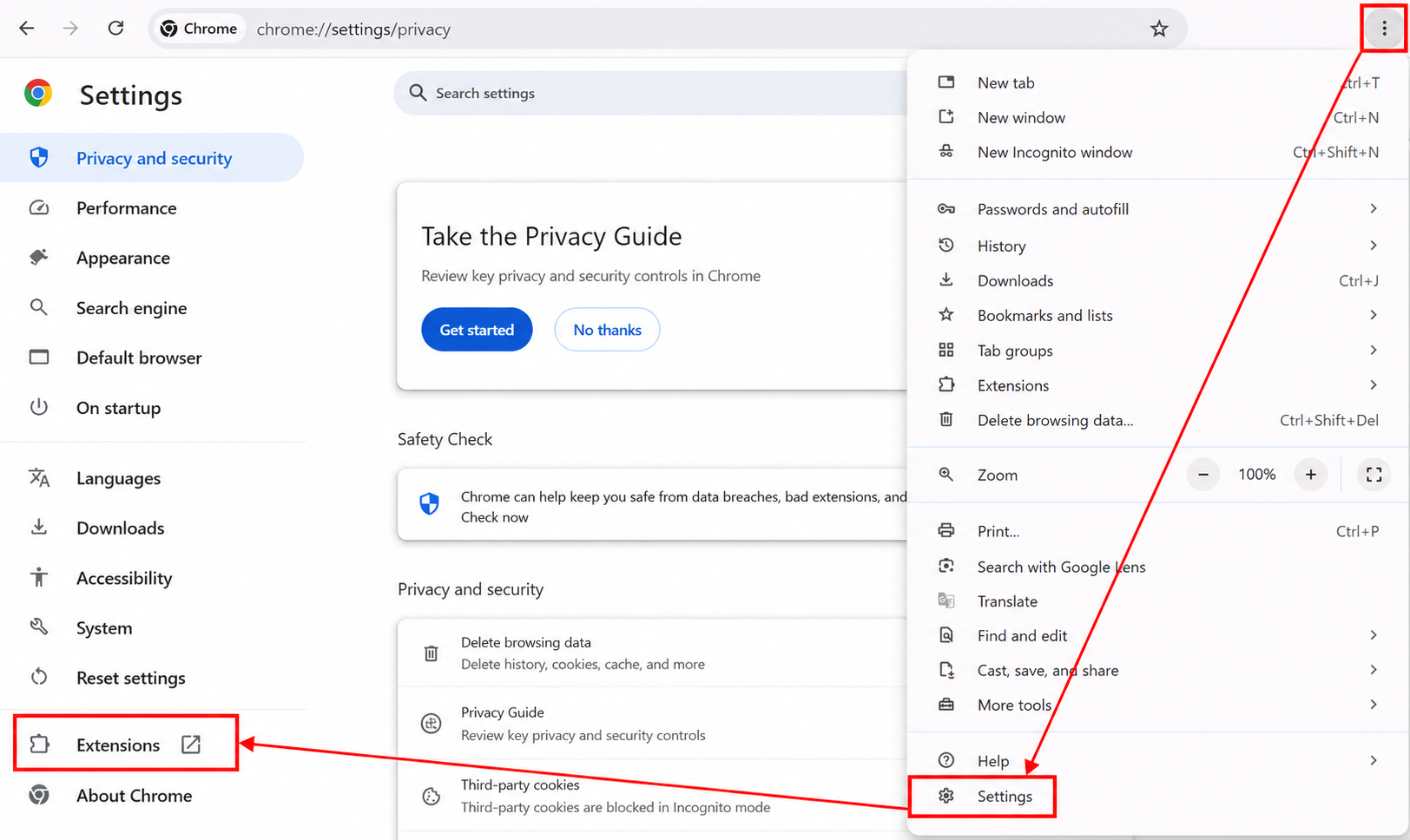Reload the page with refresh icon

tap(115, 29)
